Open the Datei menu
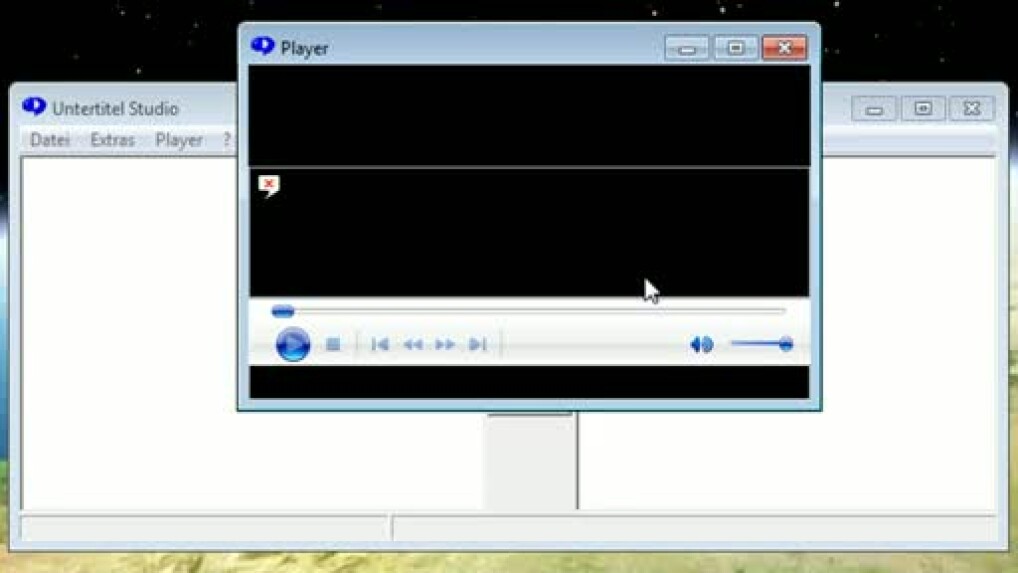The image size is (1018, 573). coord(50,140)
